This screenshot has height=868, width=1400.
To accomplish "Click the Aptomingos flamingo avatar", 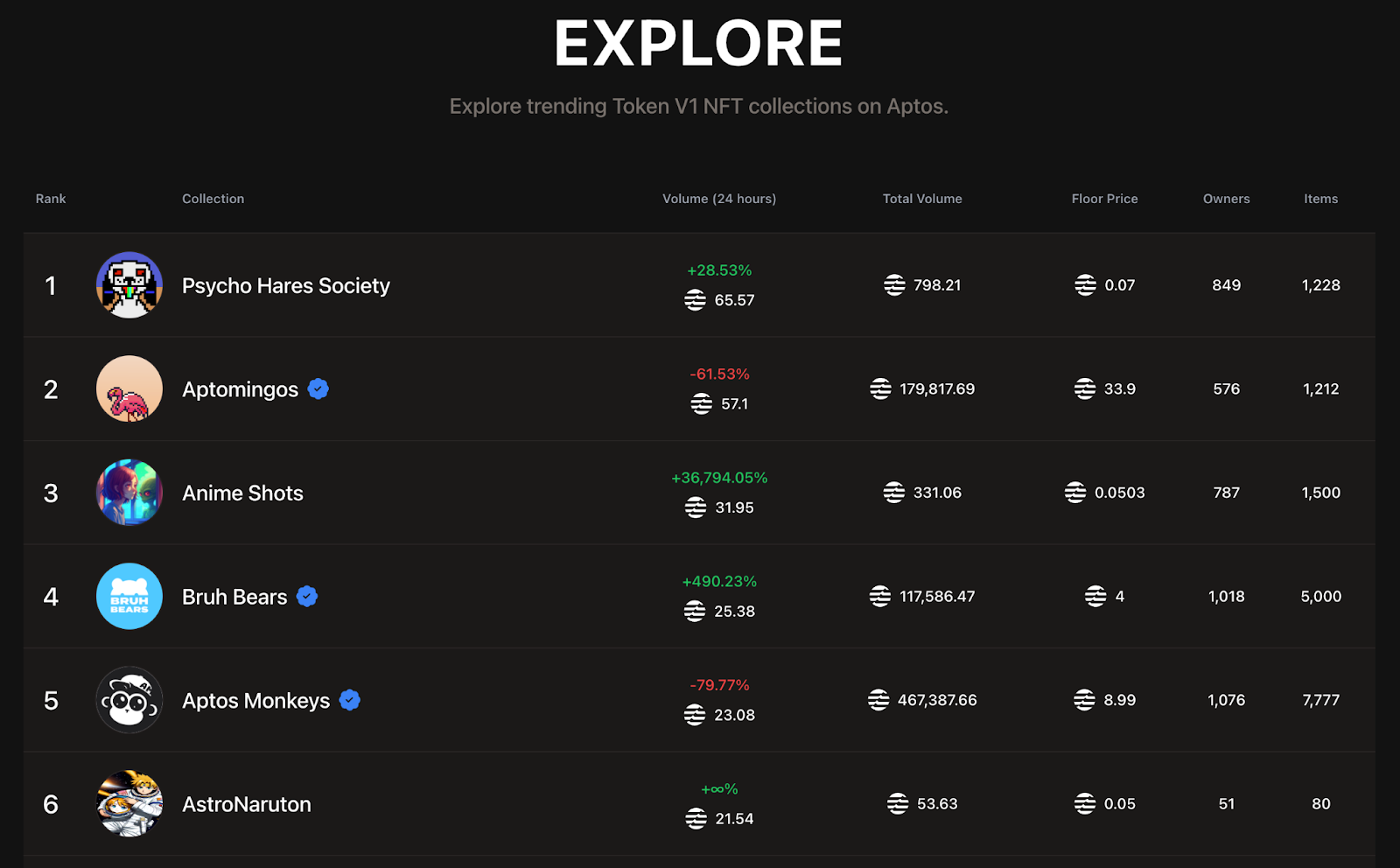I will [x=129, y=388].
